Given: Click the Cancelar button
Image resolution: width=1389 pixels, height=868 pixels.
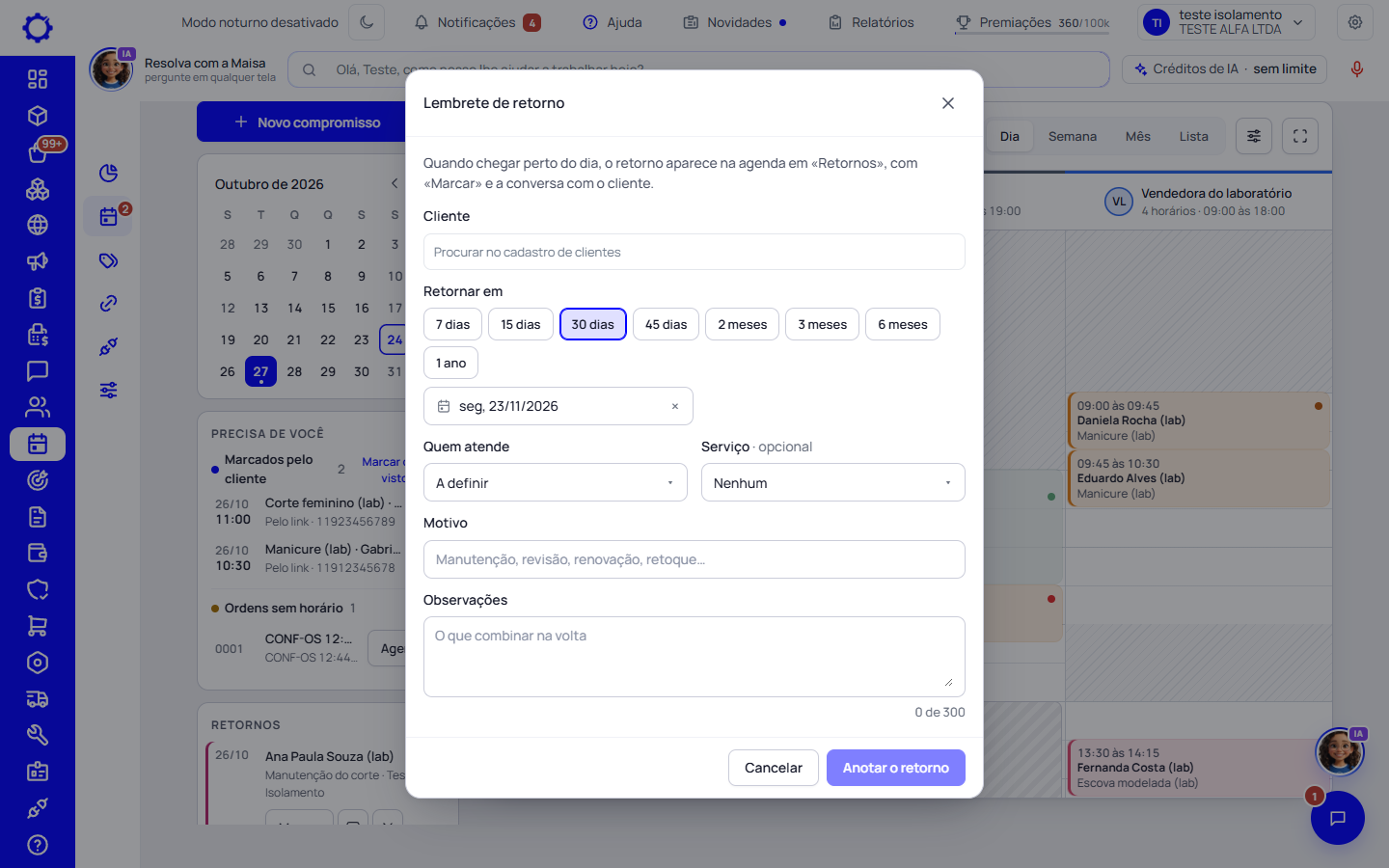Looking at the screenshot, I should 774,768.
